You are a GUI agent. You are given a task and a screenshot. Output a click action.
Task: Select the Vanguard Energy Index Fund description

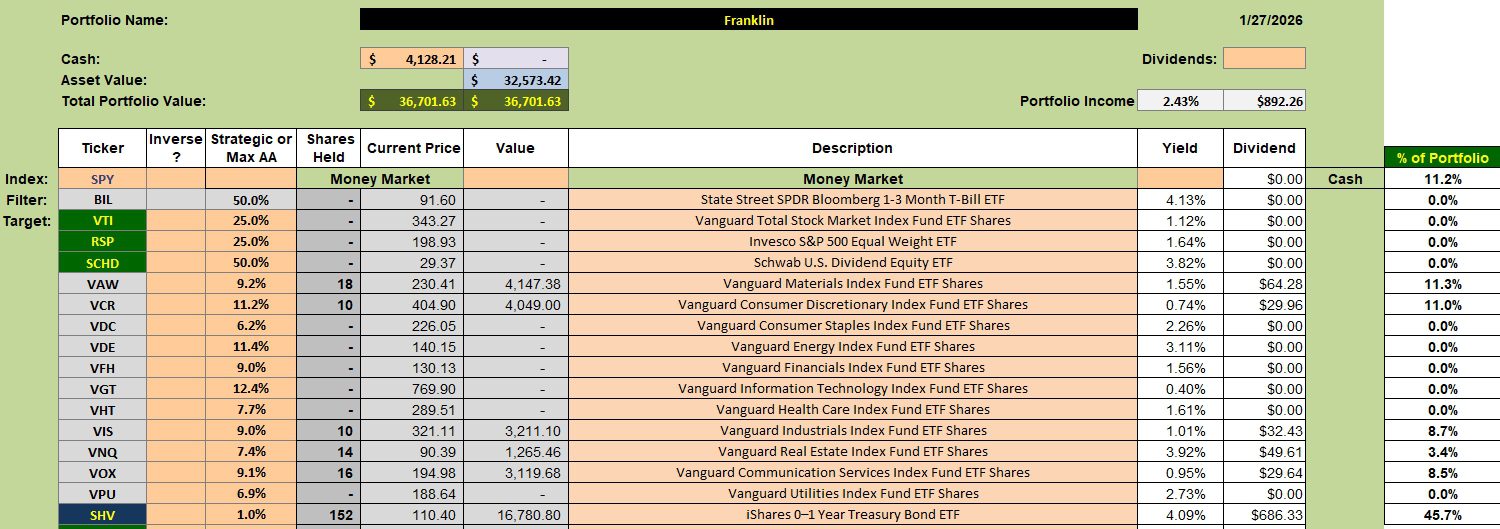(852, 347)
